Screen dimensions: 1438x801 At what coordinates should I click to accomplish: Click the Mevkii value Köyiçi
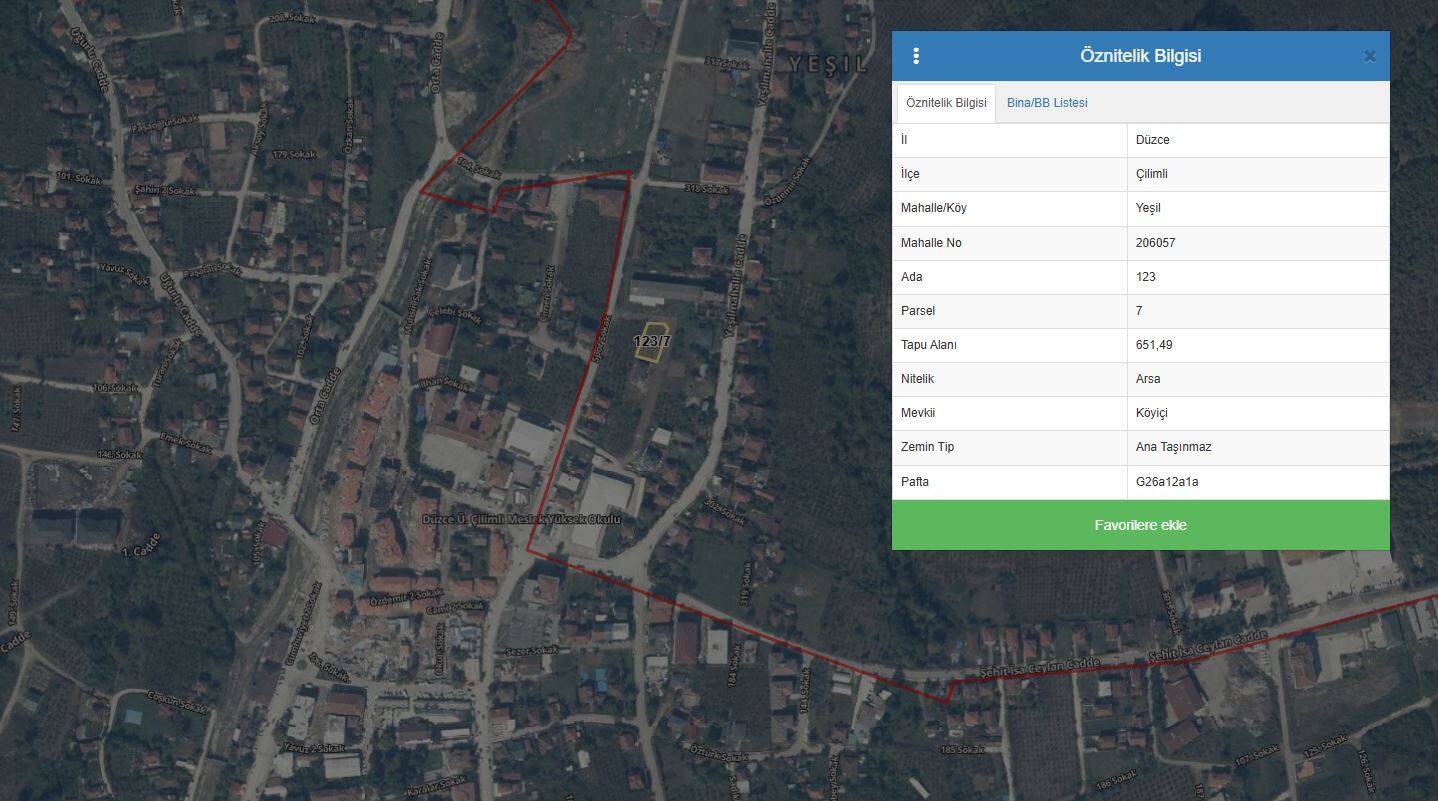(x=1152, y=413)
